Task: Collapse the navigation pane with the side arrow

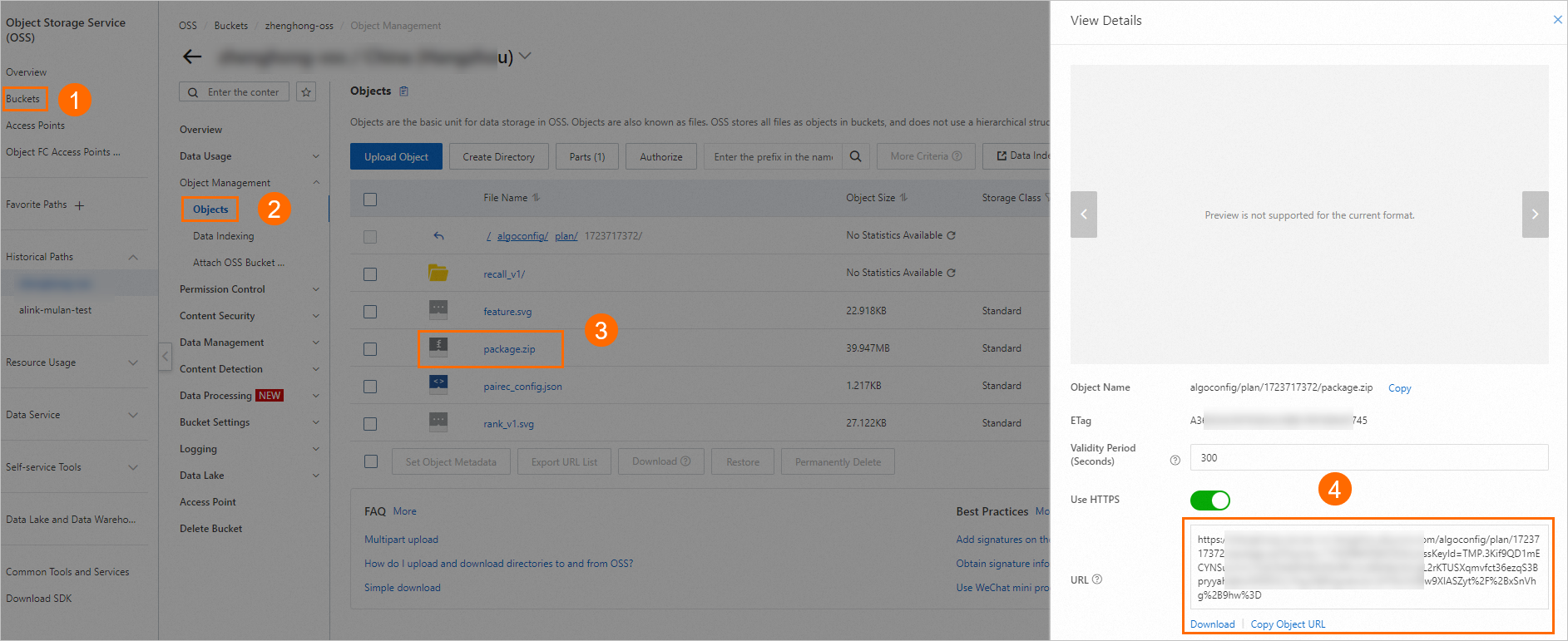Action: [x=165, y=357]
